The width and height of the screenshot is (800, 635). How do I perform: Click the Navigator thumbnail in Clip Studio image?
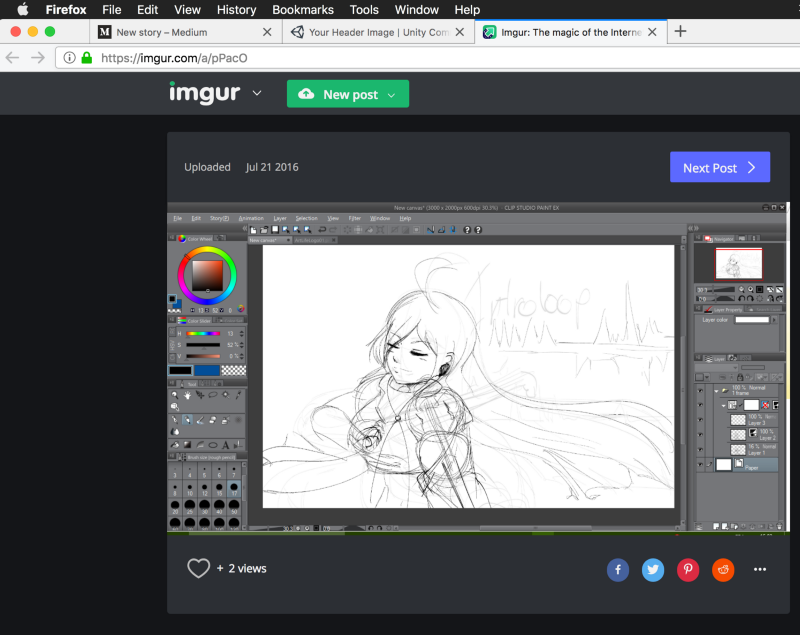pos(738,263)
